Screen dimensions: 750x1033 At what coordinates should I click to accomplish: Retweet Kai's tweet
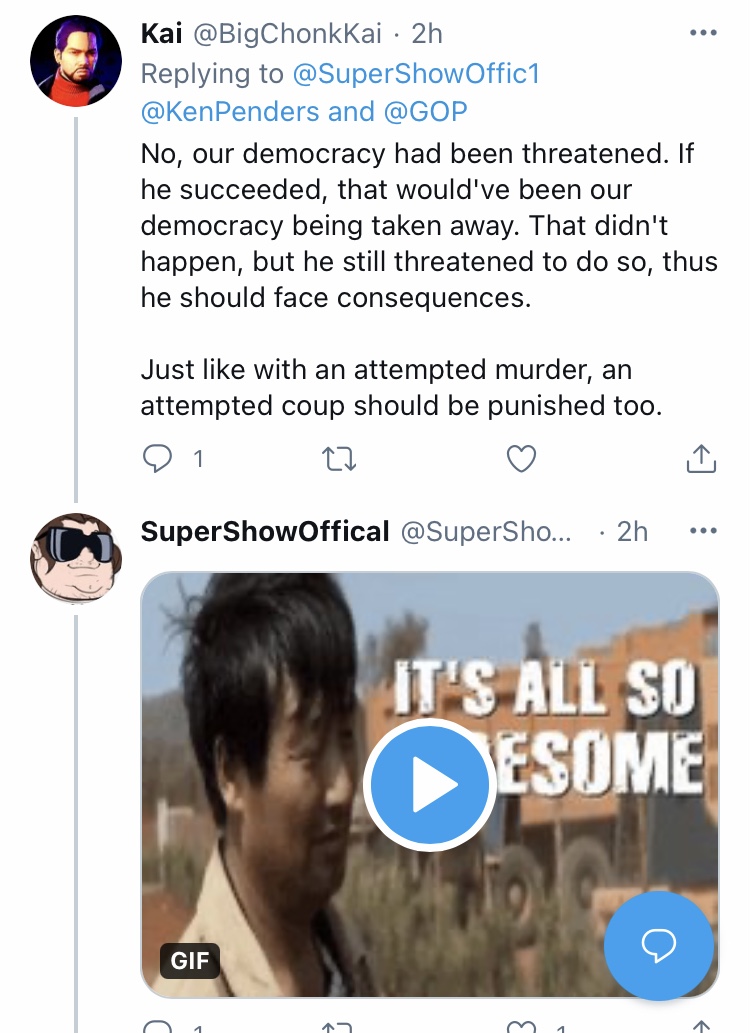(x=339, y=459)
